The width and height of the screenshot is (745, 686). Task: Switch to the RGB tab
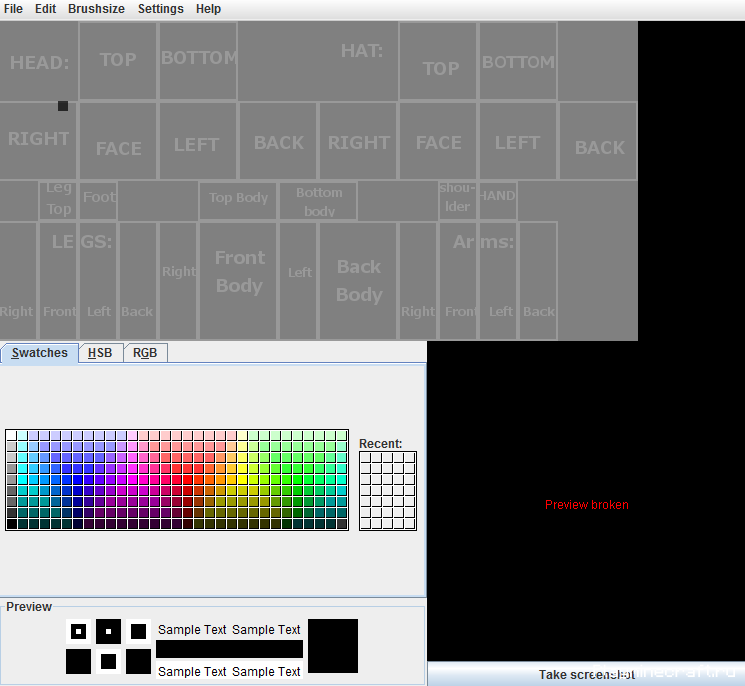tap(145, 353)
